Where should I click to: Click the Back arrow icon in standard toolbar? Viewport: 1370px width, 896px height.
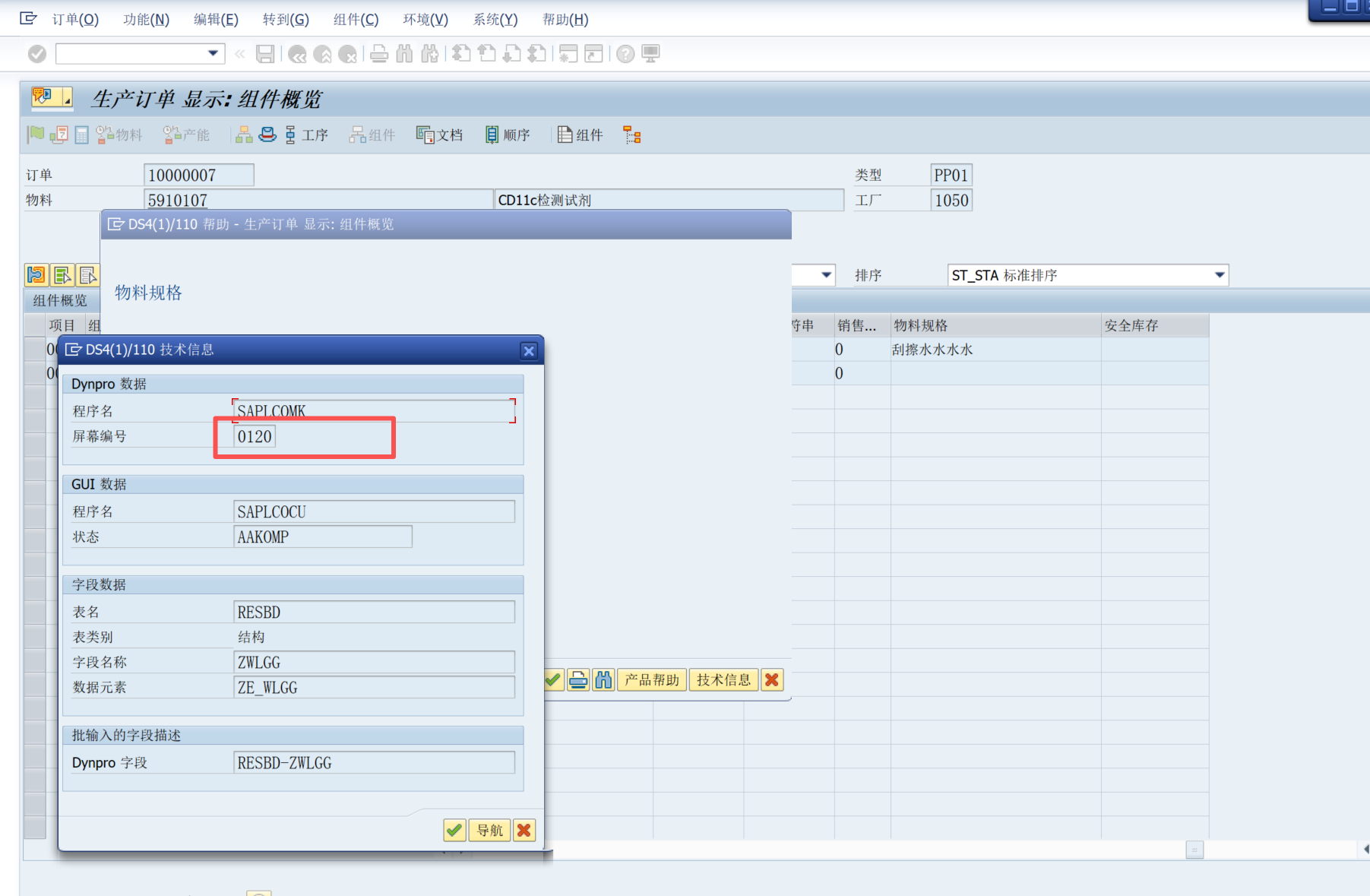click(297, 54)
